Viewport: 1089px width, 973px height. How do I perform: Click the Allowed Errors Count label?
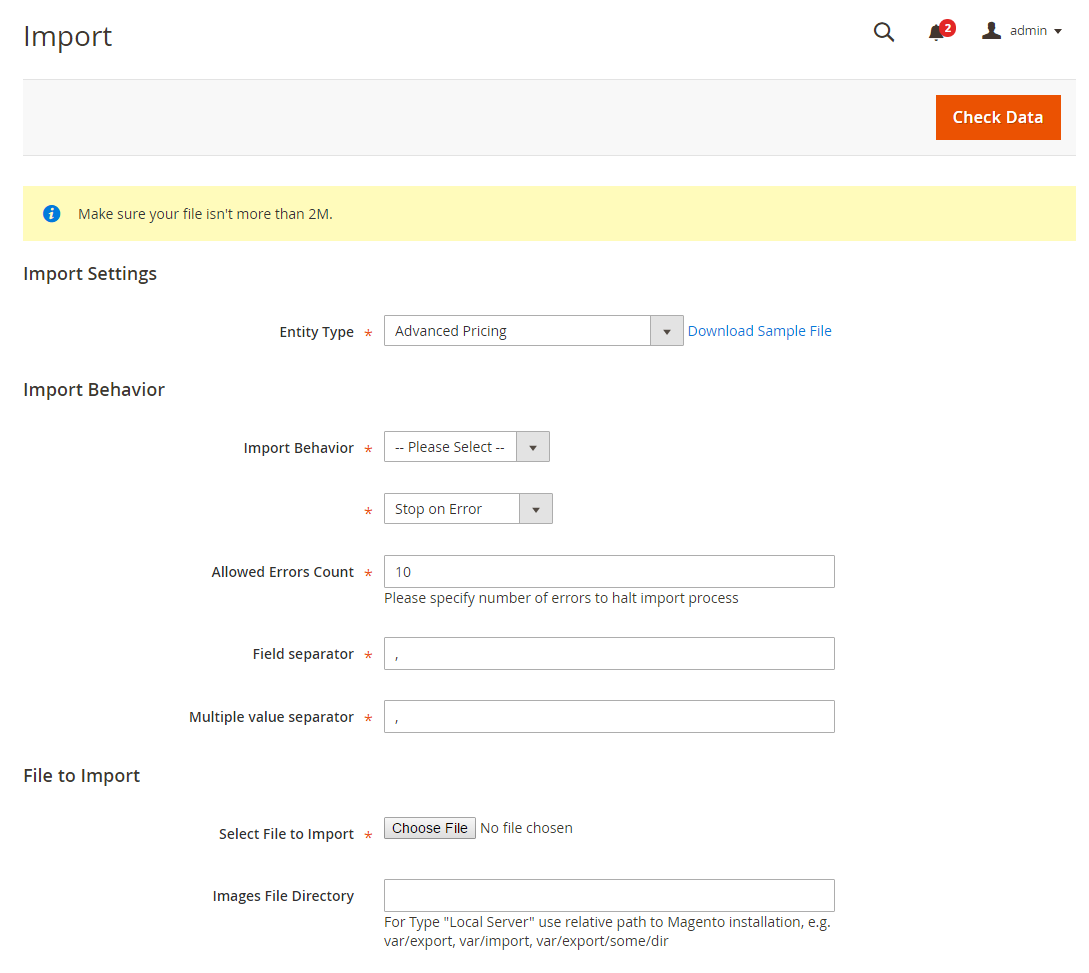282,572
